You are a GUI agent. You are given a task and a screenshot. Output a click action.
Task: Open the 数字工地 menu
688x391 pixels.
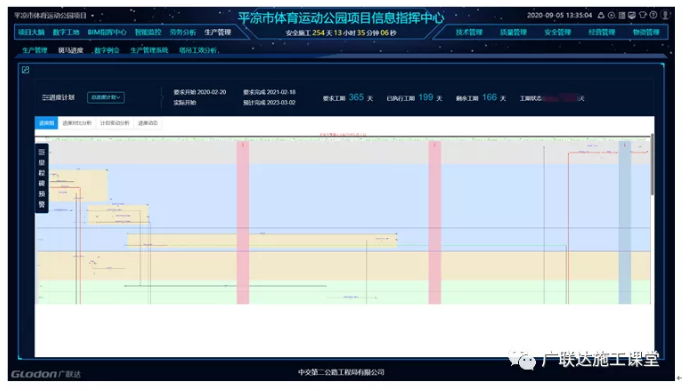coord(66,32)
